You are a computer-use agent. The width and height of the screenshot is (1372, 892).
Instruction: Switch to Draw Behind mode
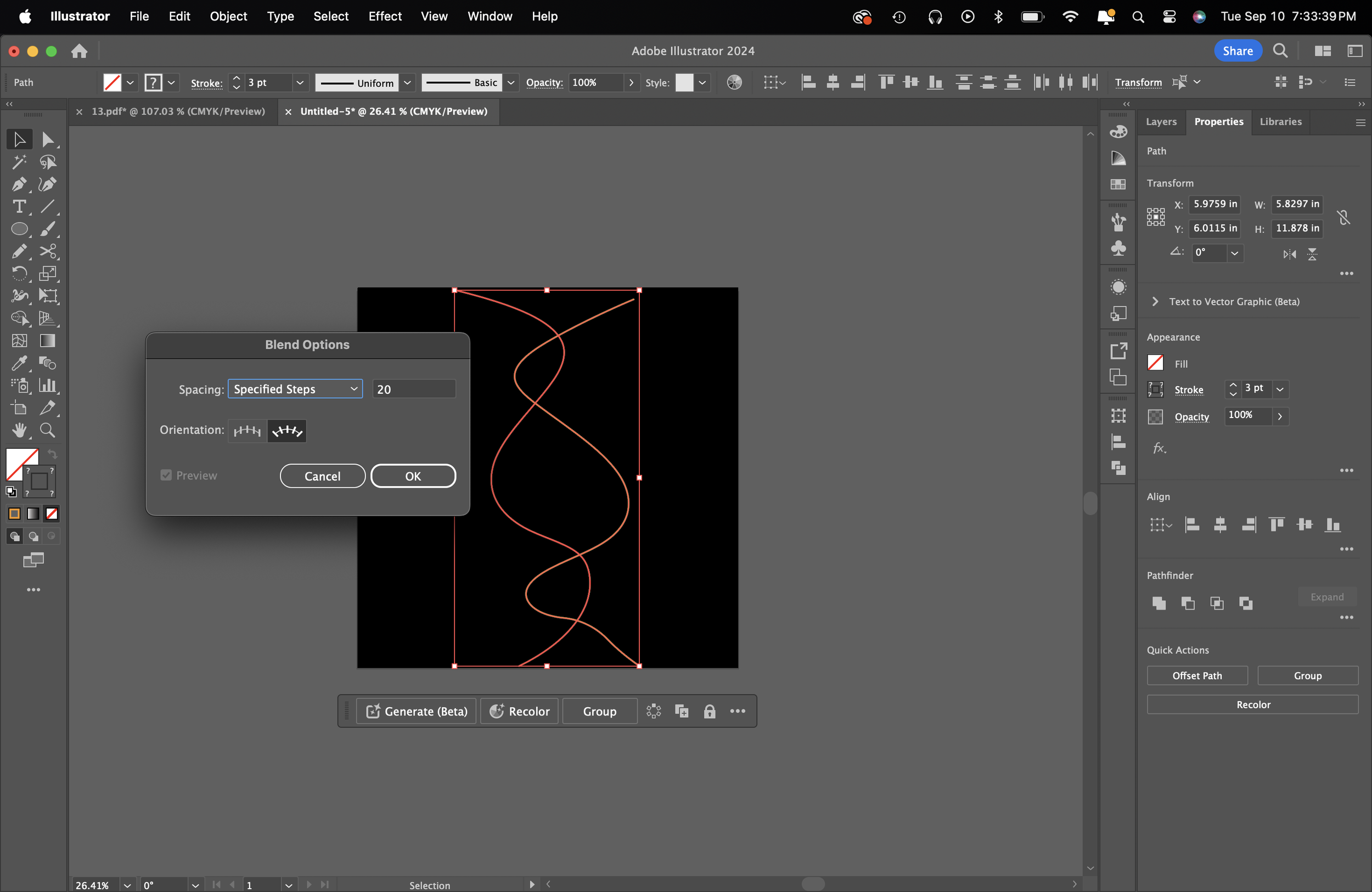(33, 536)
